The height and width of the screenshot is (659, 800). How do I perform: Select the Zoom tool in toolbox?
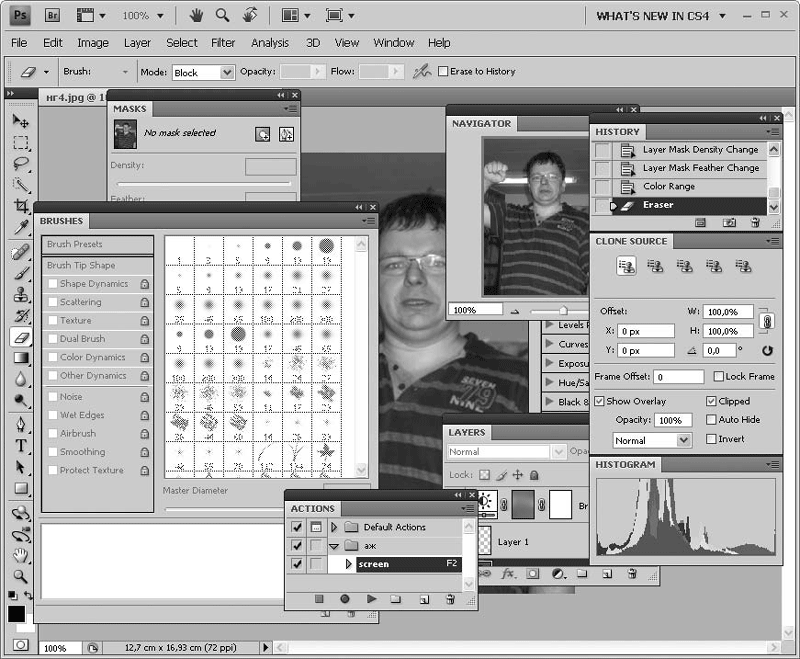point(21,576)
